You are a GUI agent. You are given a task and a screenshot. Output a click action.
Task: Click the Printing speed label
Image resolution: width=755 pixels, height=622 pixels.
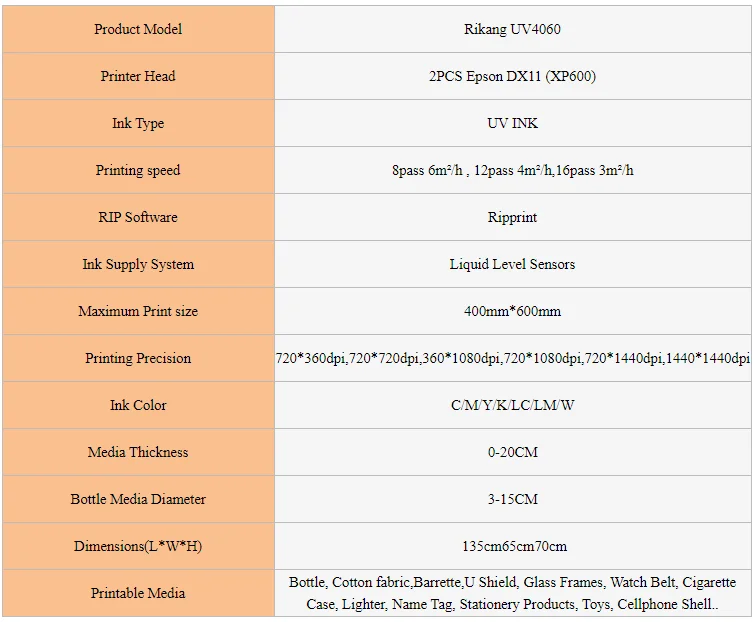138,170
